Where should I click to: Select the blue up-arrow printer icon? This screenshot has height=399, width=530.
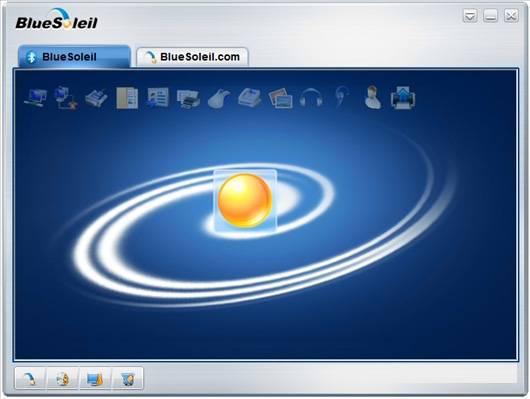[403, 98]
